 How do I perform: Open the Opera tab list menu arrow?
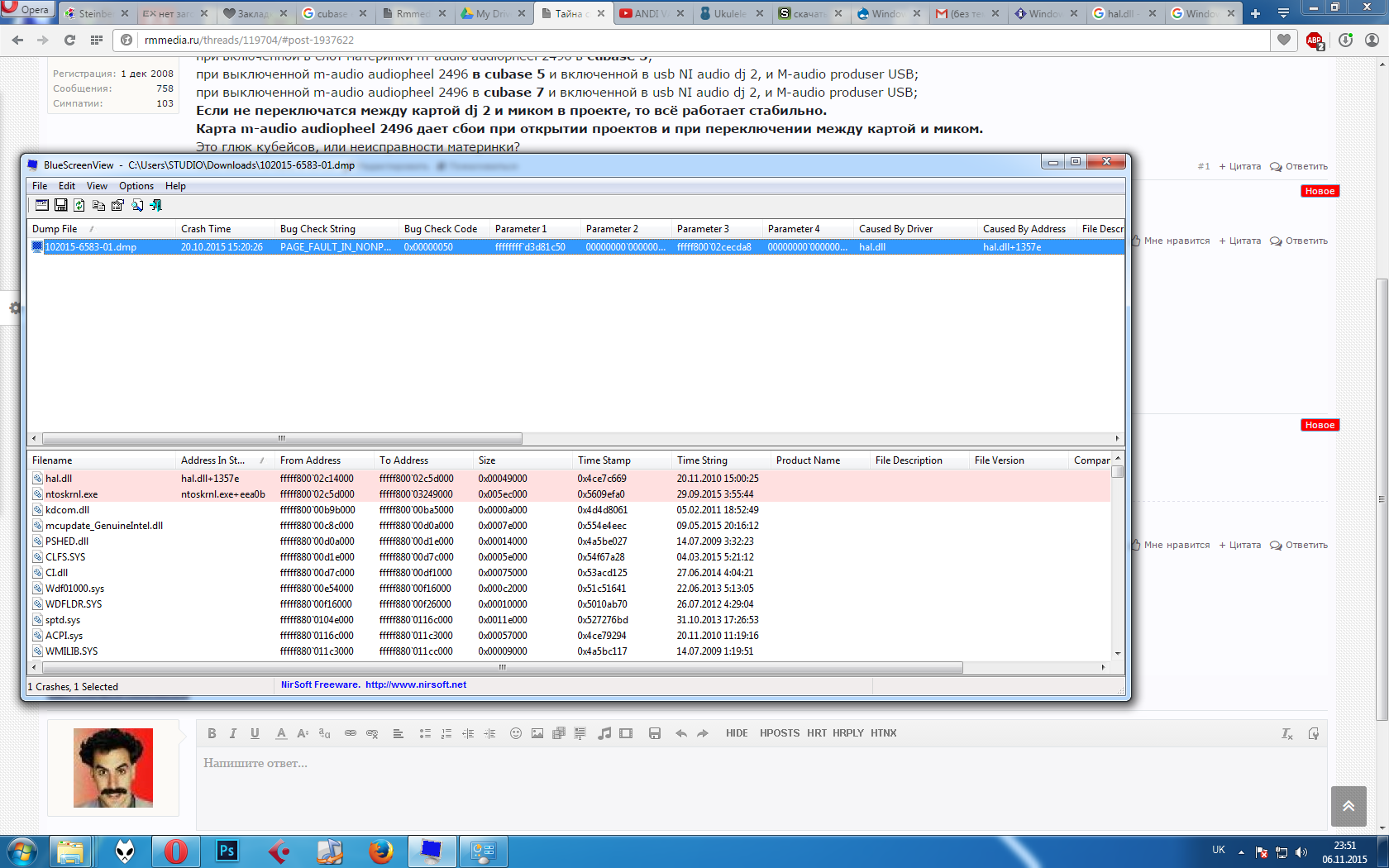click(1283, 13)
